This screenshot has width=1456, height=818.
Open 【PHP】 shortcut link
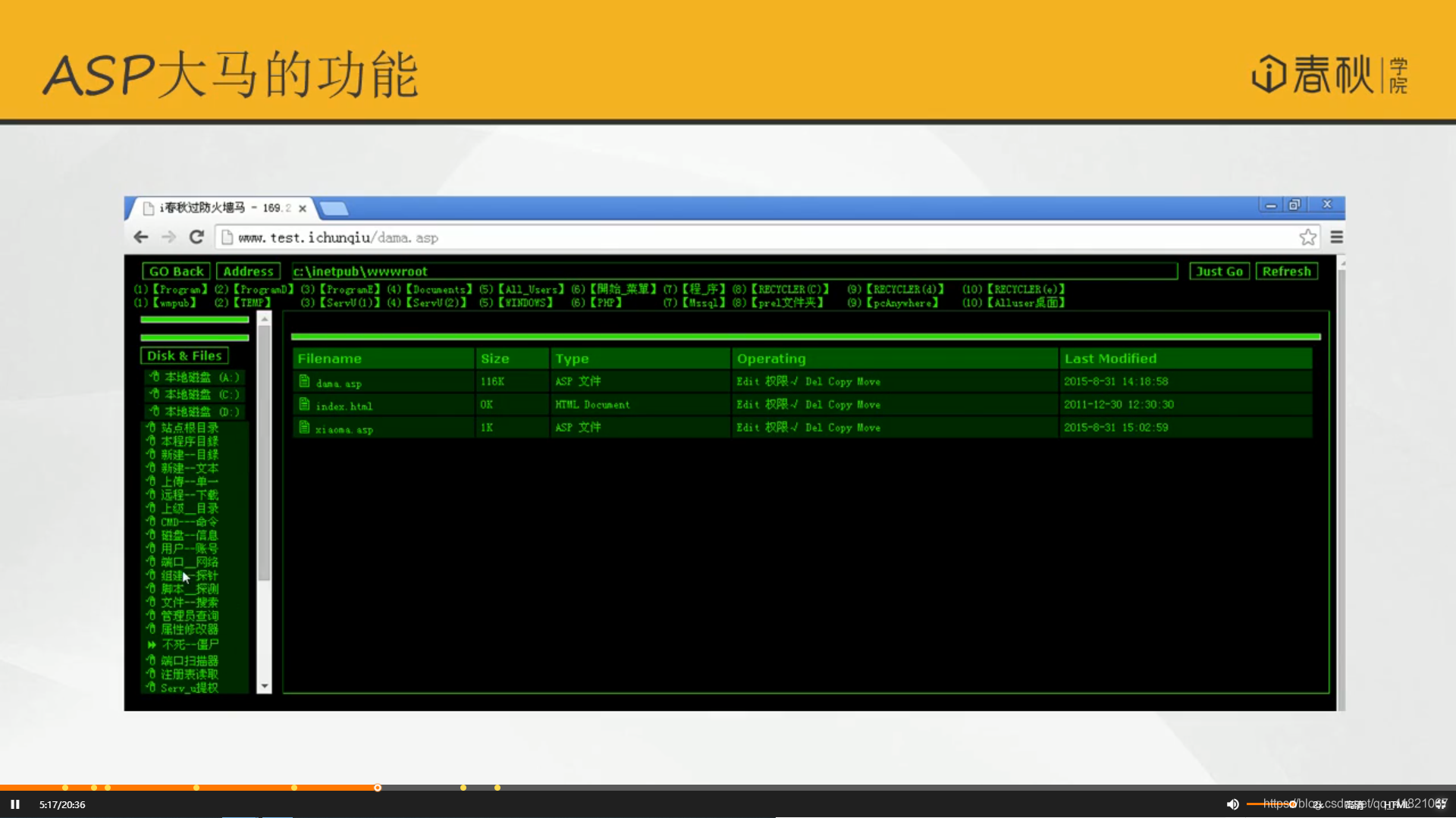click(x=606, y=303)
